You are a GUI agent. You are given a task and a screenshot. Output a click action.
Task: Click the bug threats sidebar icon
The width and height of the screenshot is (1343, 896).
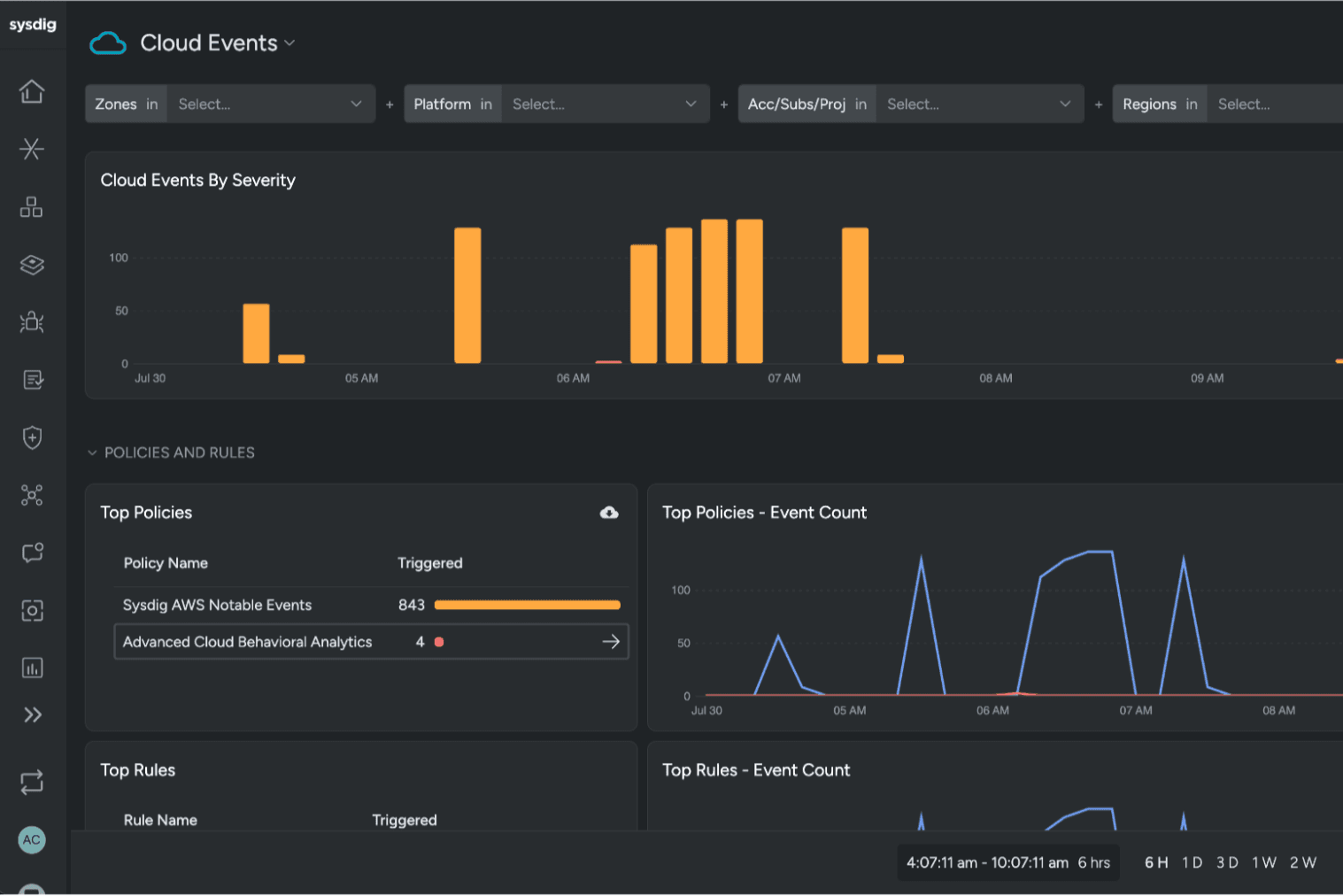tap(32, 321)
